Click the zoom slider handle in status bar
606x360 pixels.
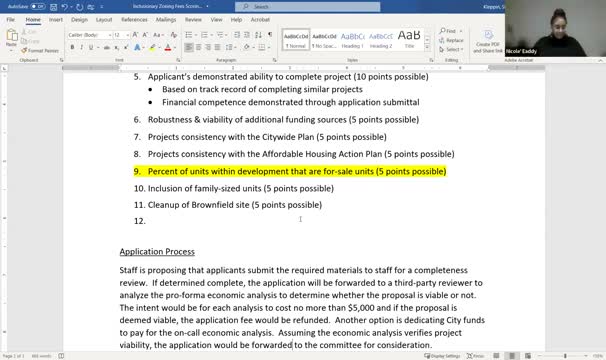565,356
